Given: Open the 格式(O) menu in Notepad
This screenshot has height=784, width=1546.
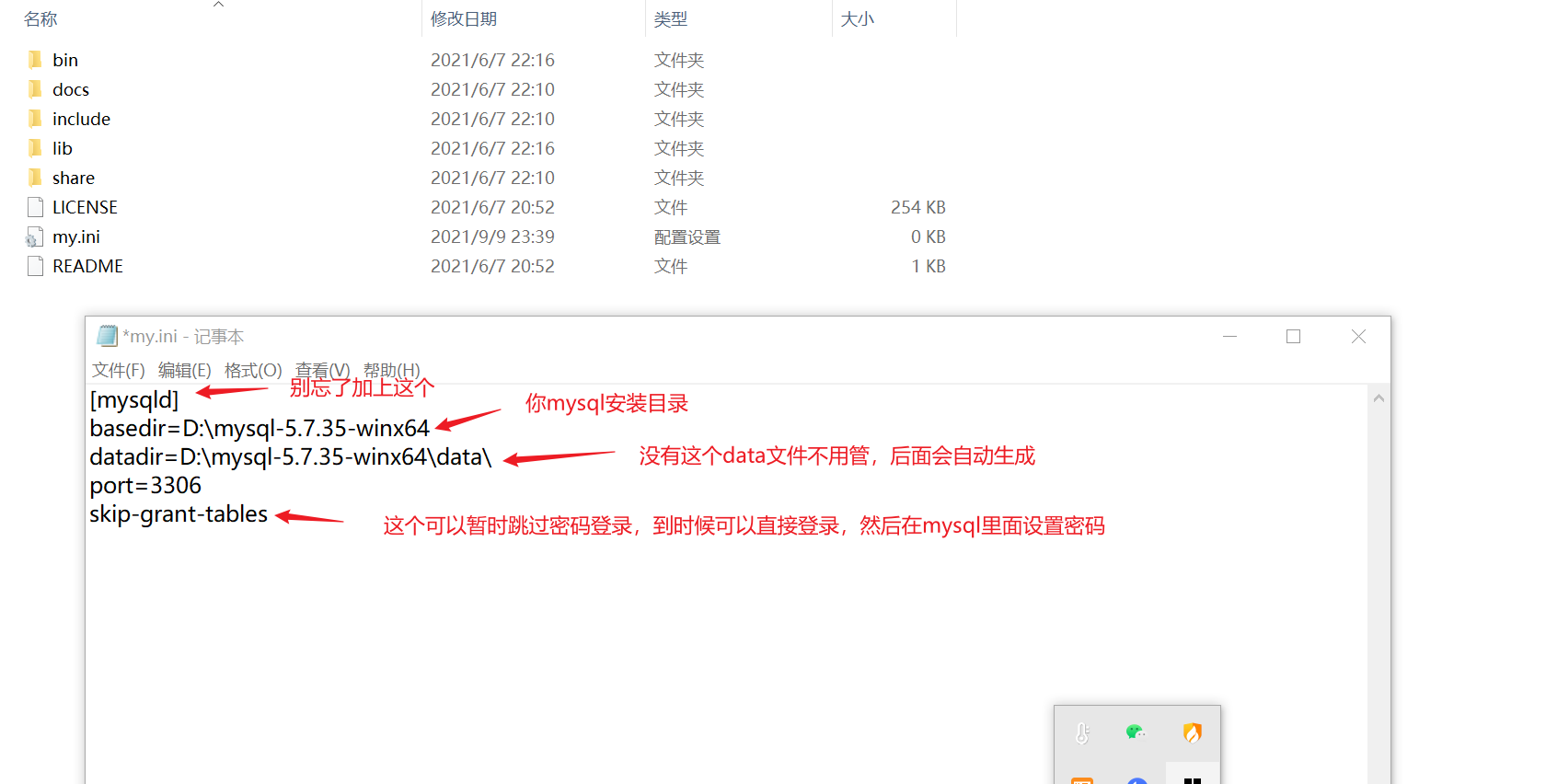Looking at the screenshot, I should [253, 370].
